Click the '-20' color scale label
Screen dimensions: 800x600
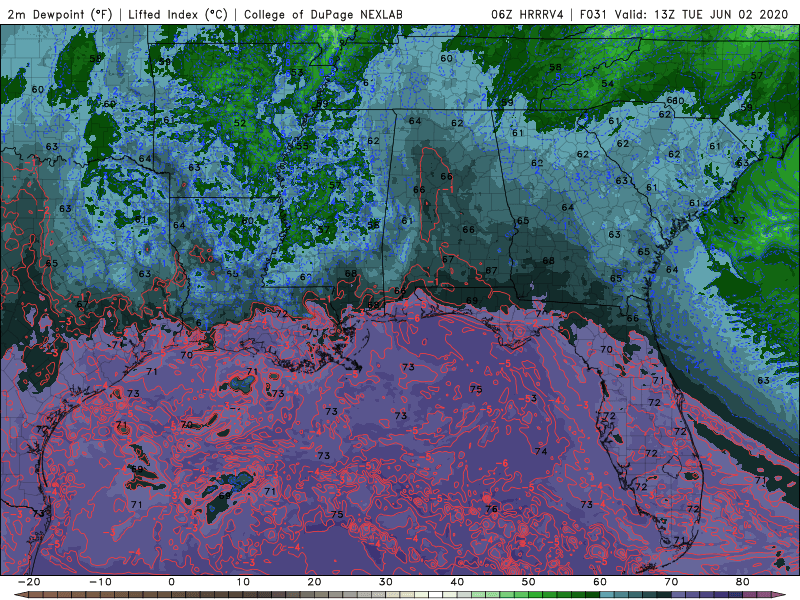(29, 582)
